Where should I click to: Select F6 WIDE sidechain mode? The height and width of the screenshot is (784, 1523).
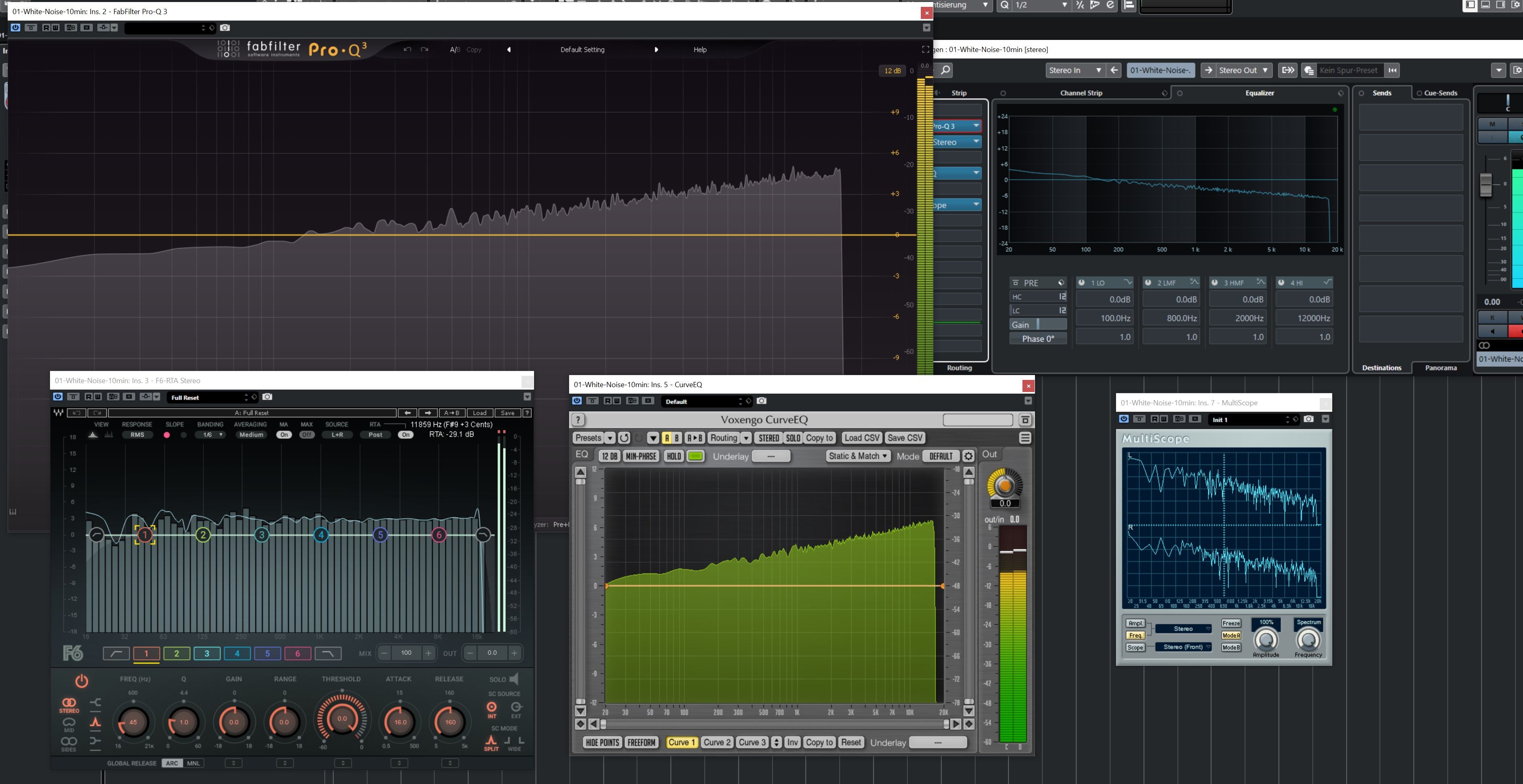(514, 743)
